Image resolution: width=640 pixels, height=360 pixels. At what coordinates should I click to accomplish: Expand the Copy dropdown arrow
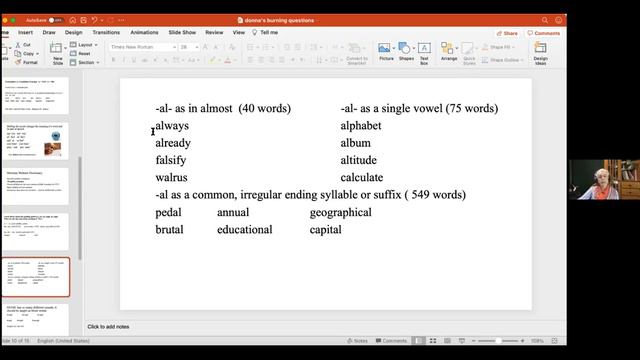38,53
